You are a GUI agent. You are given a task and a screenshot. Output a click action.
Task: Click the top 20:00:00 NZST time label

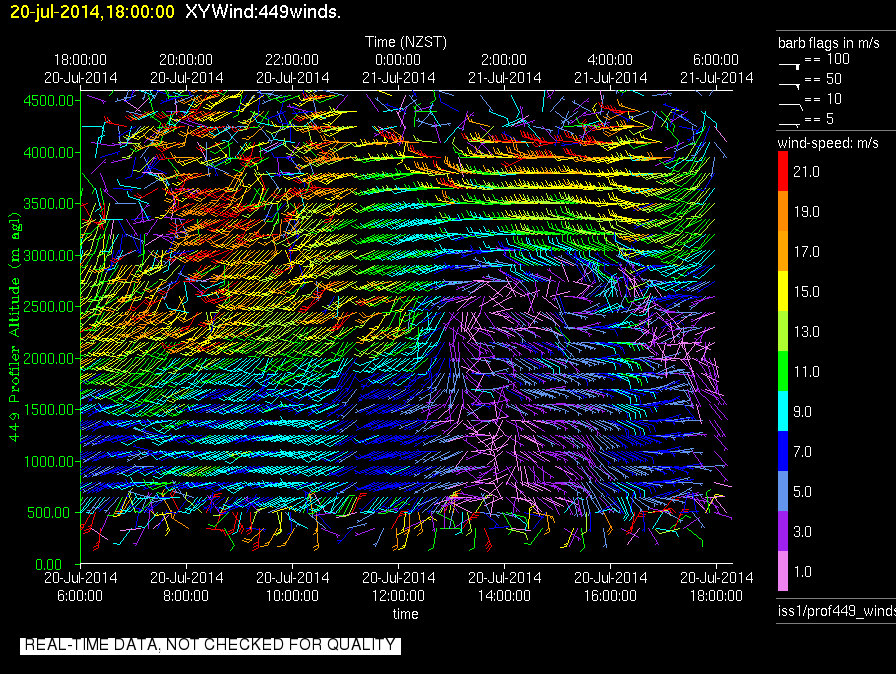[186, 60]
